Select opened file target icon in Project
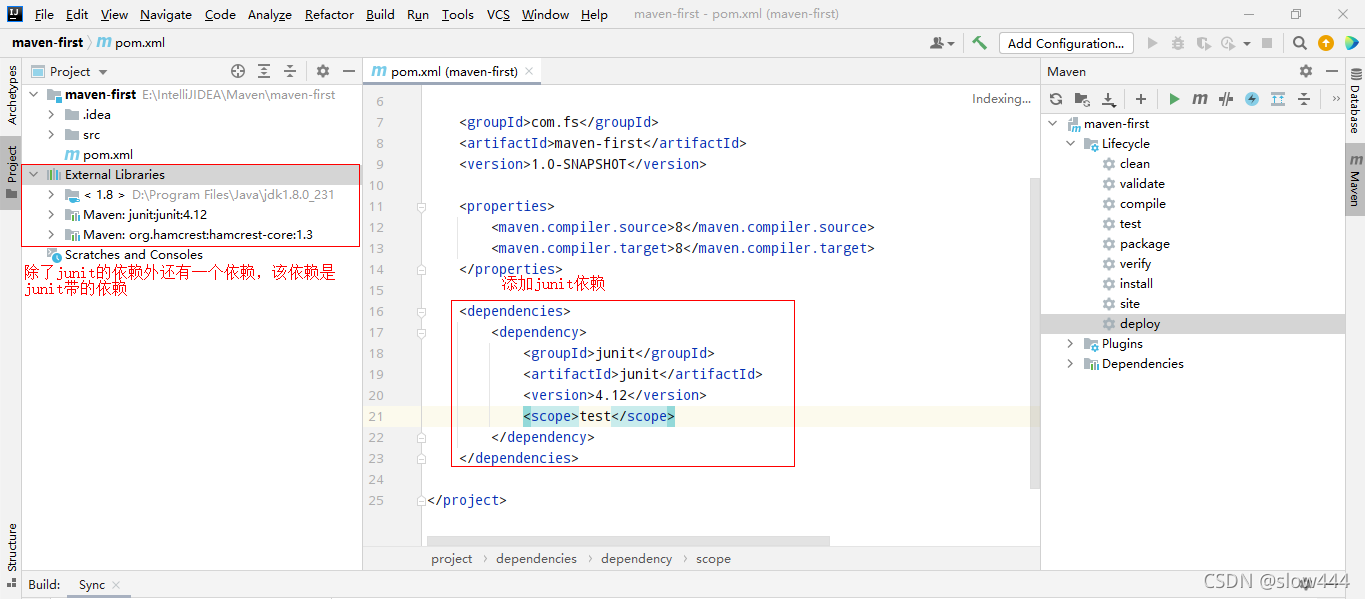Screen dimensions: 1365x599 (238, 71)
